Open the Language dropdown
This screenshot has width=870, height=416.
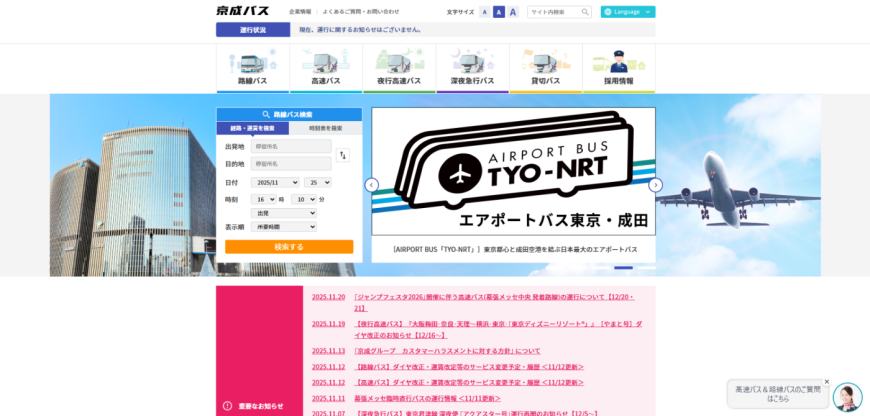pyautogui.click(x=628, y=12)
